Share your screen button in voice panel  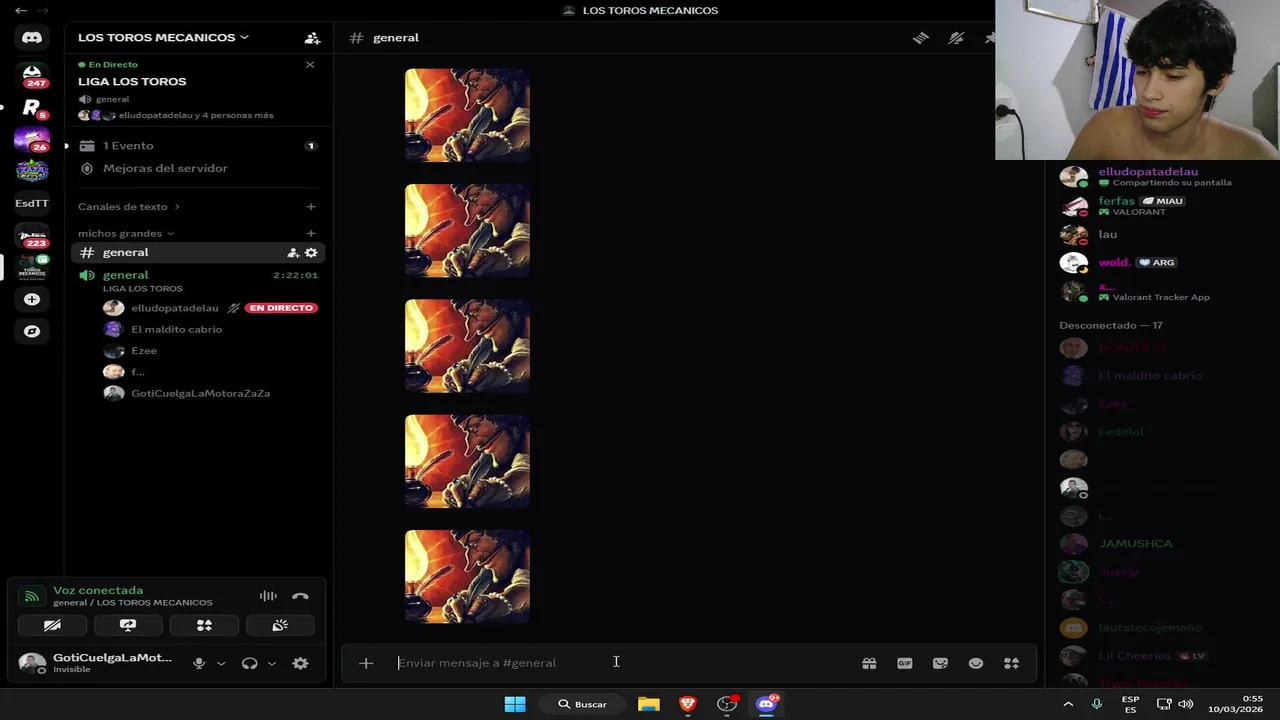[x=128, y=625]
